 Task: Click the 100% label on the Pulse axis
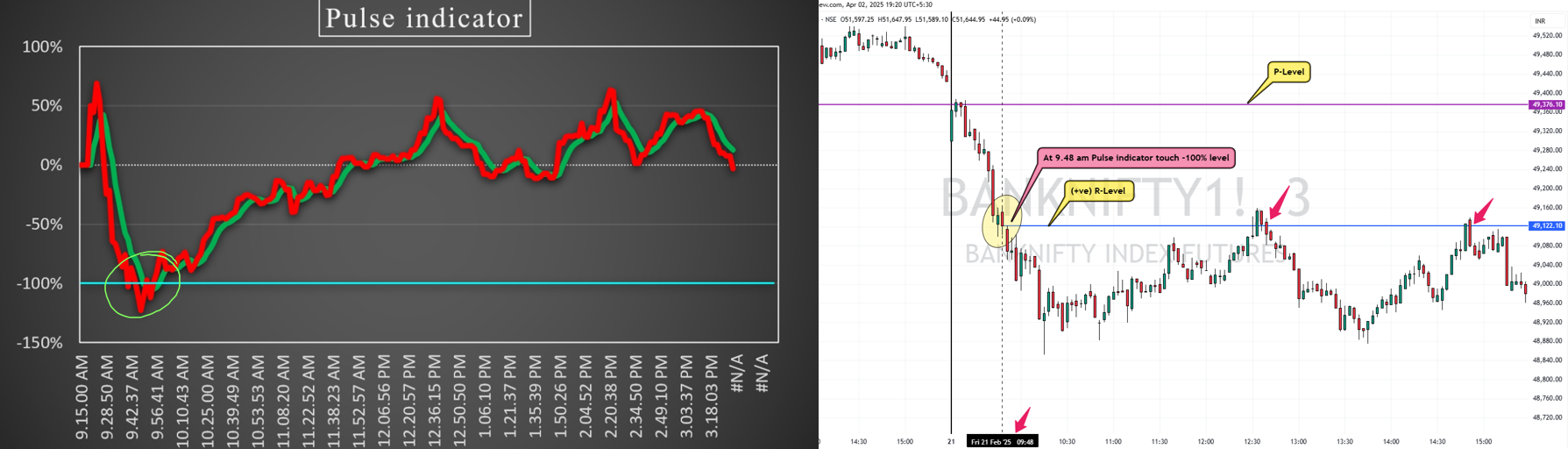[42, 47]
